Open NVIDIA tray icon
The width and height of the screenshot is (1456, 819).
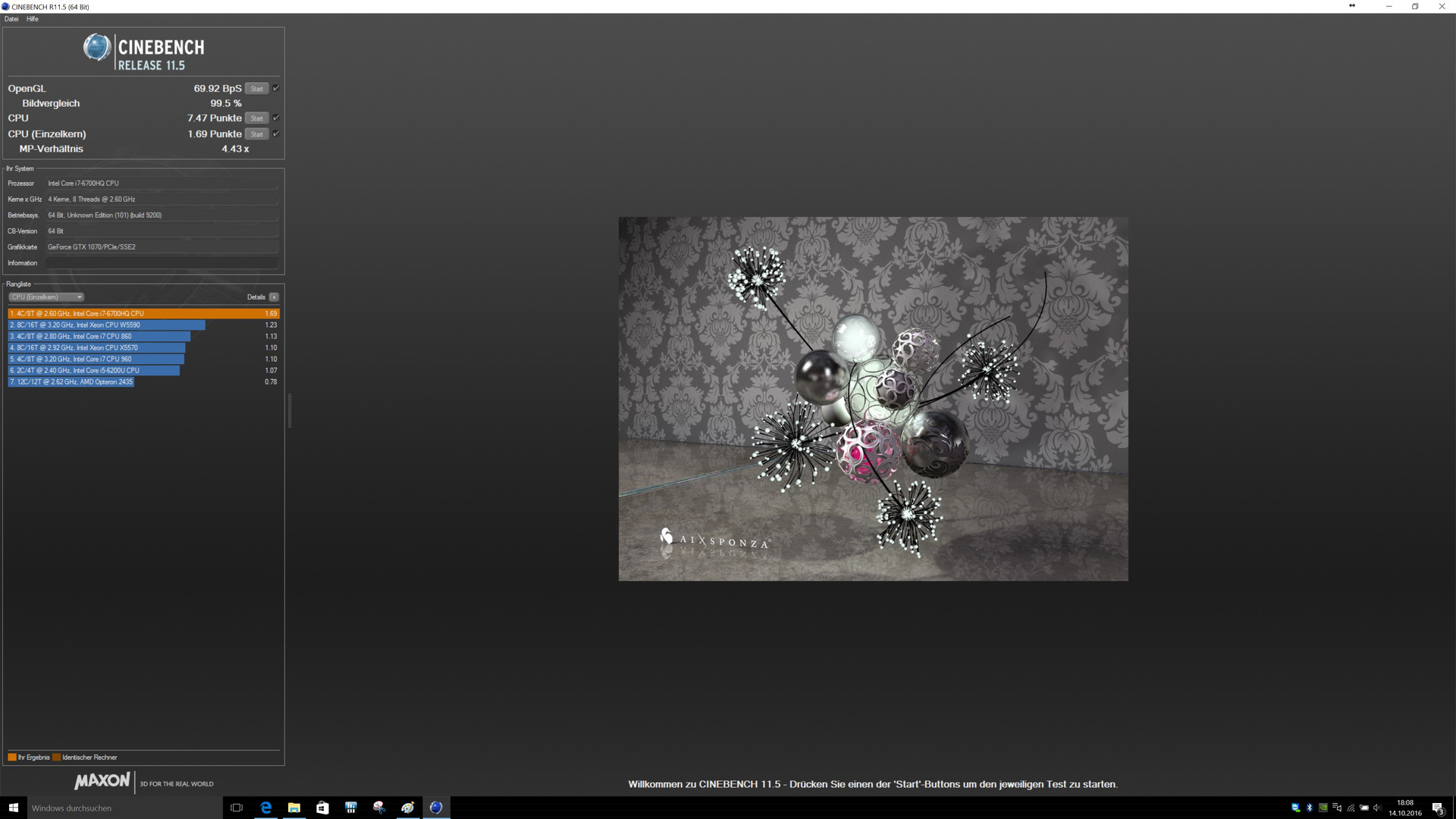1323,808
